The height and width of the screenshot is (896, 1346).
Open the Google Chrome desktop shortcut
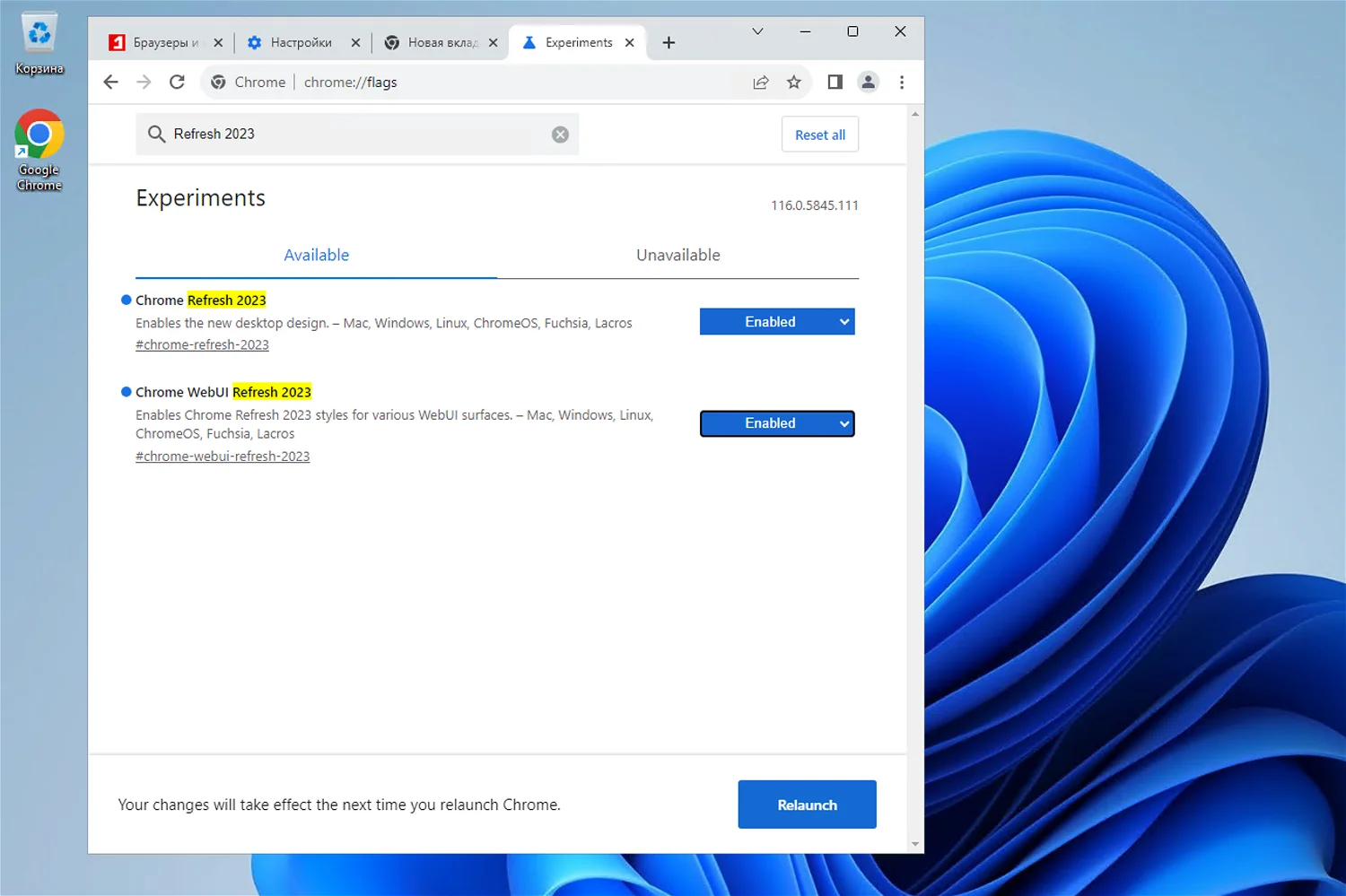click(x=39, y=151)
